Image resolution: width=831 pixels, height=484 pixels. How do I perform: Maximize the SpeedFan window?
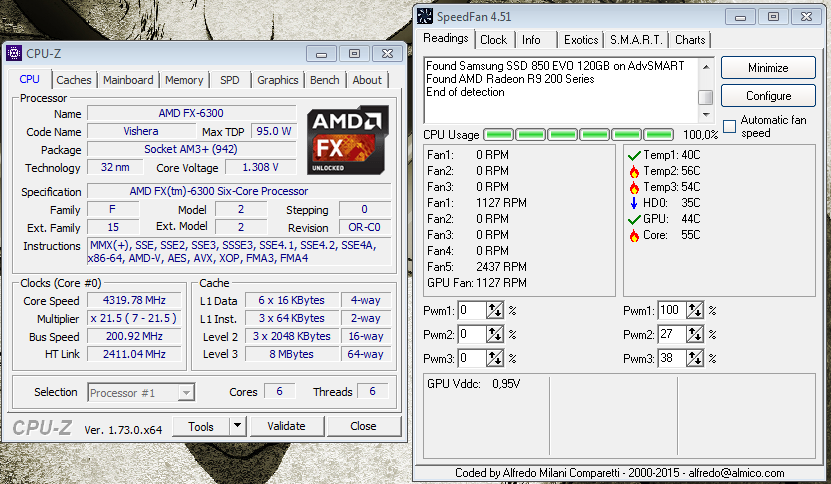tap(773, 17)
